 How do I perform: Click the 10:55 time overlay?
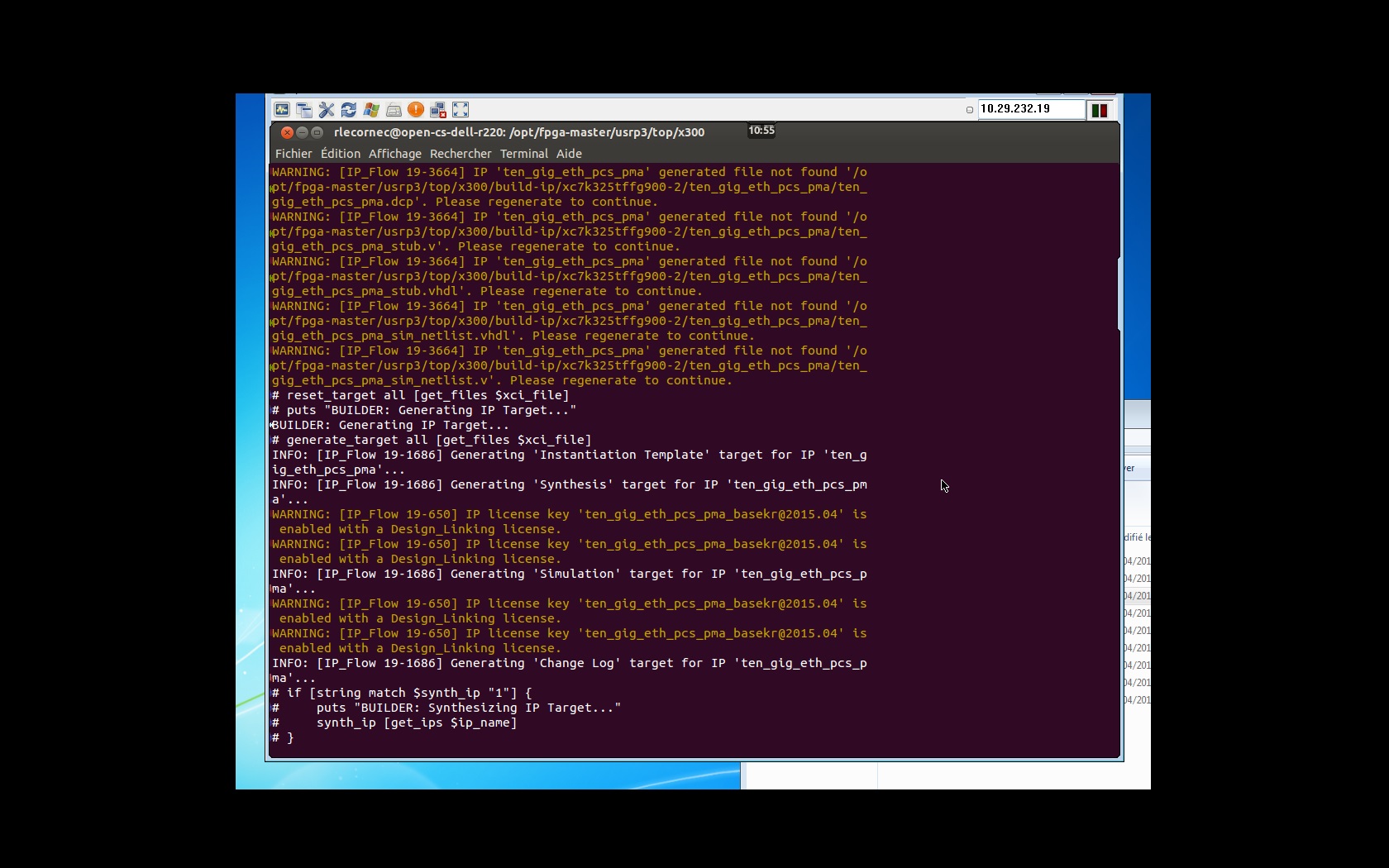coord(761,131)
